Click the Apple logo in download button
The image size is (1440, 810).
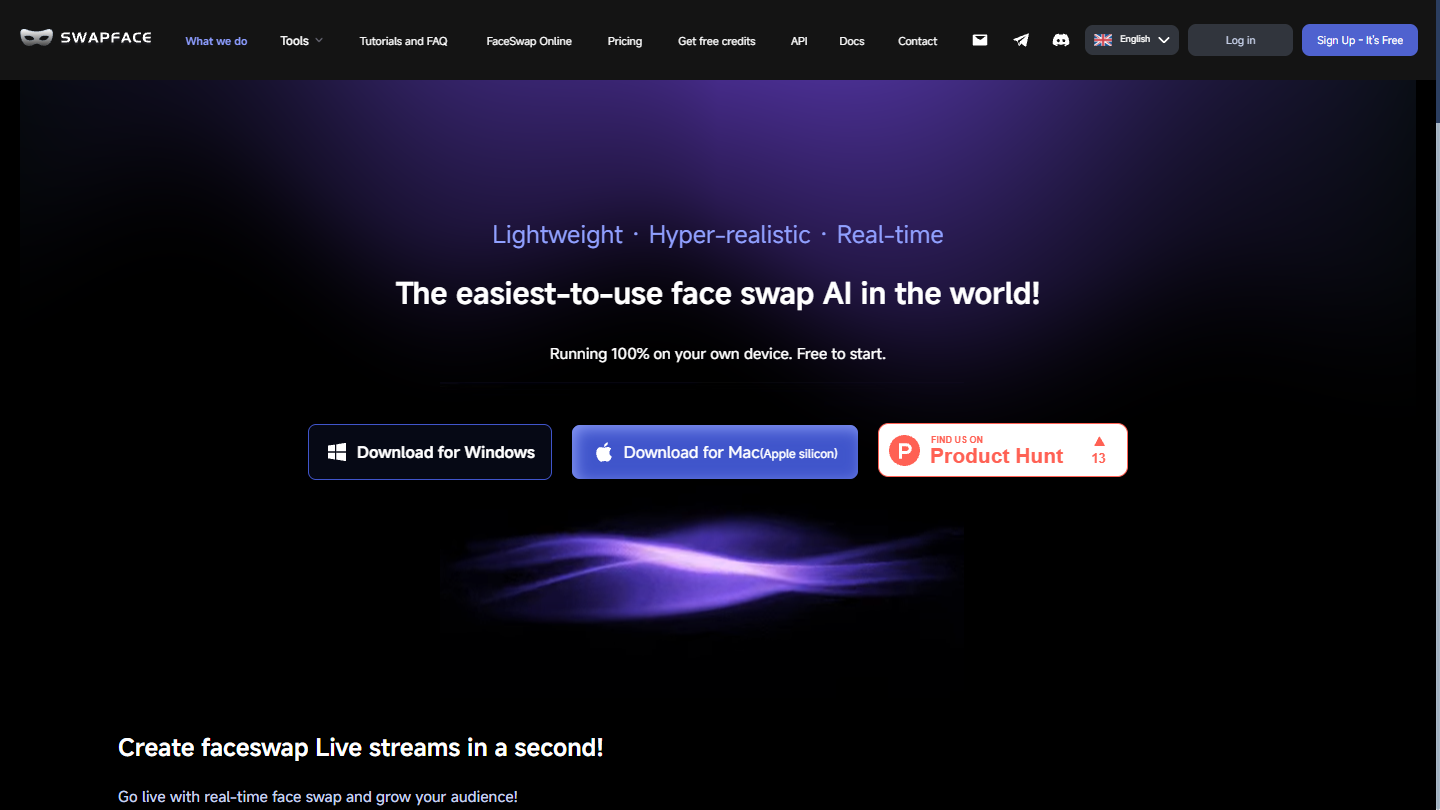[604, 452]
